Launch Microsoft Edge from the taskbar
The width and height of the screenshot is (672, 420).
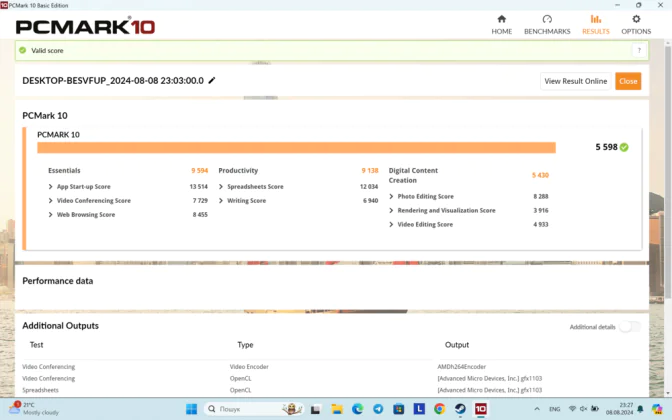point(357,409)
